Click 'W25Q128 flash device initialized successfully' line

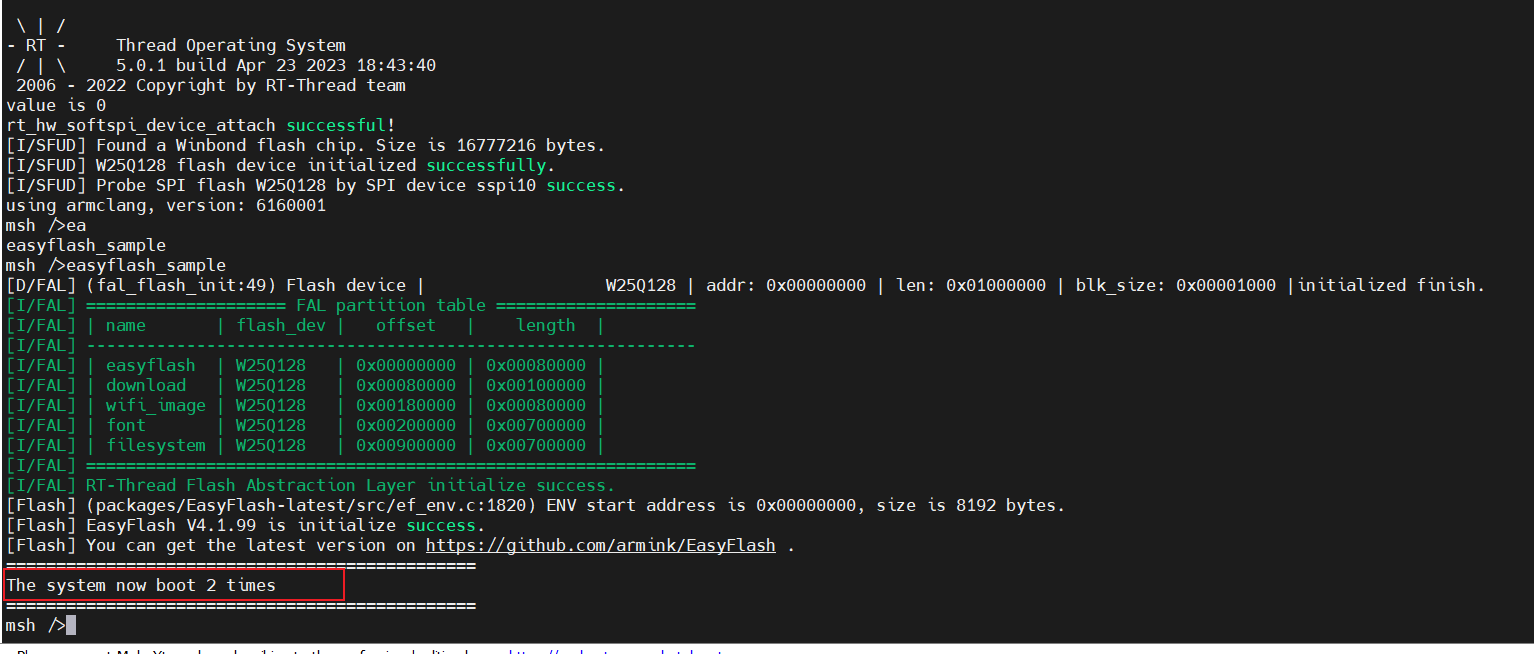tap(281, 166)
